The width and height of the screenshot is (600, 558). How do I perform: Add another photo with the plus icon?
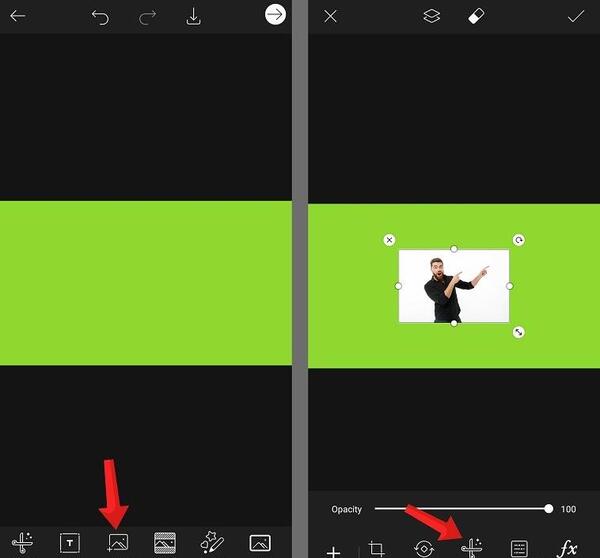click(333, 551)
